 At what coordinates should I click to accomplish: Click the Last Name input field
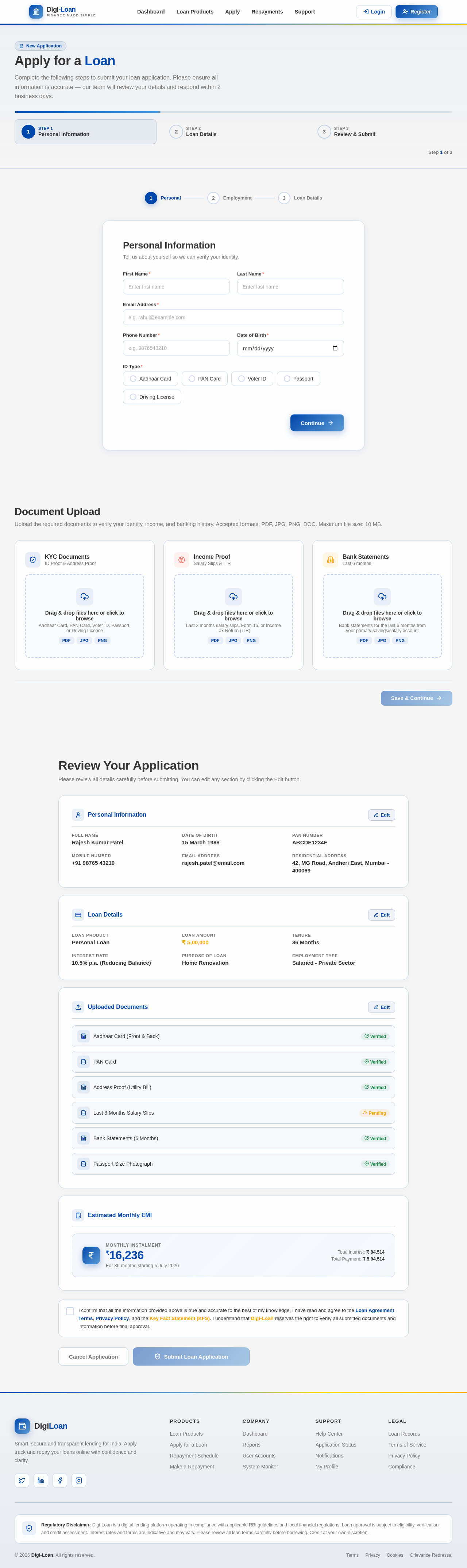290,287
